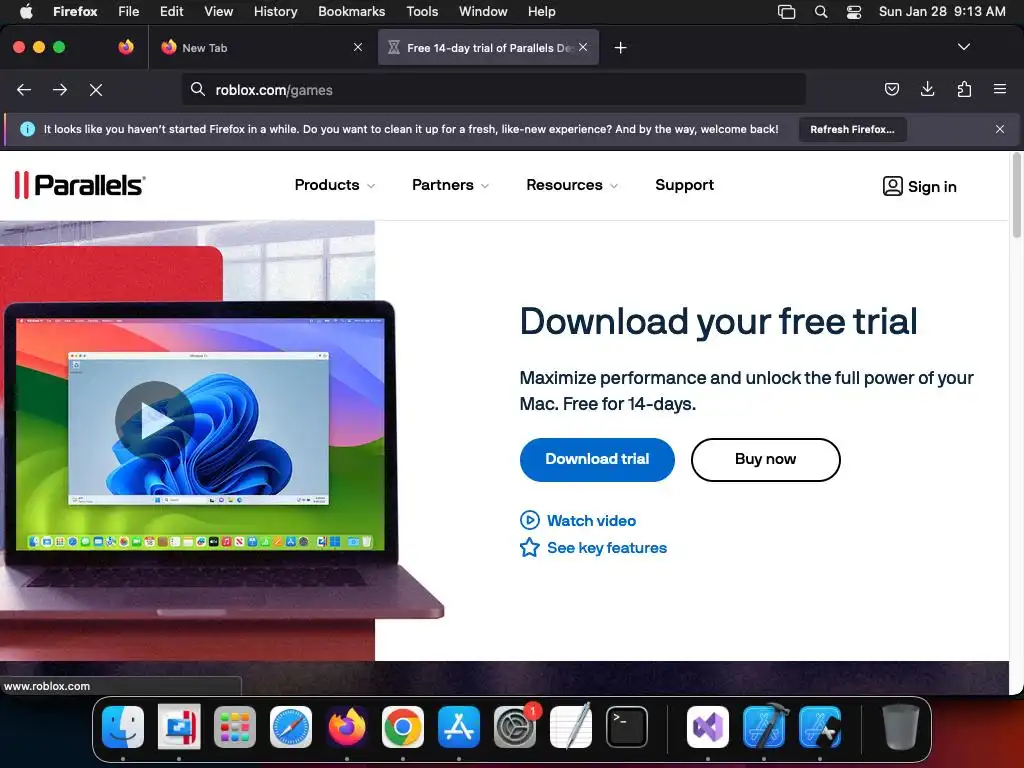Open Finder from the Dock

coord(123,727)
